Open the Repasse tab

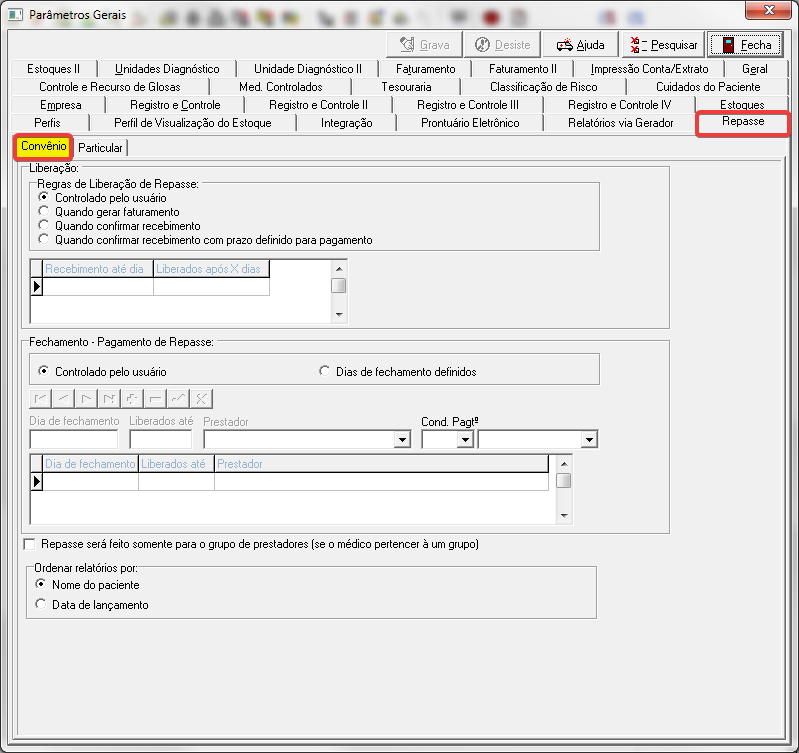743,122
